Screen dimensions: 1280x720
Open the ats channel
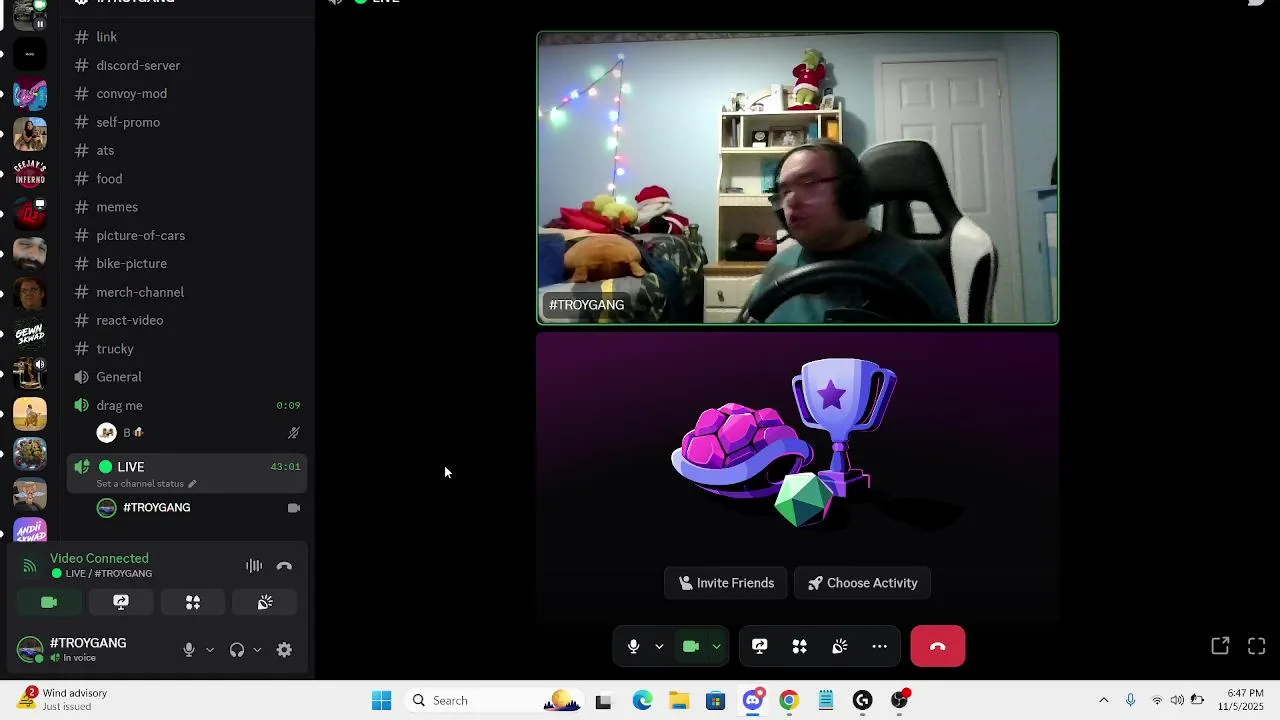pos(187,150)
